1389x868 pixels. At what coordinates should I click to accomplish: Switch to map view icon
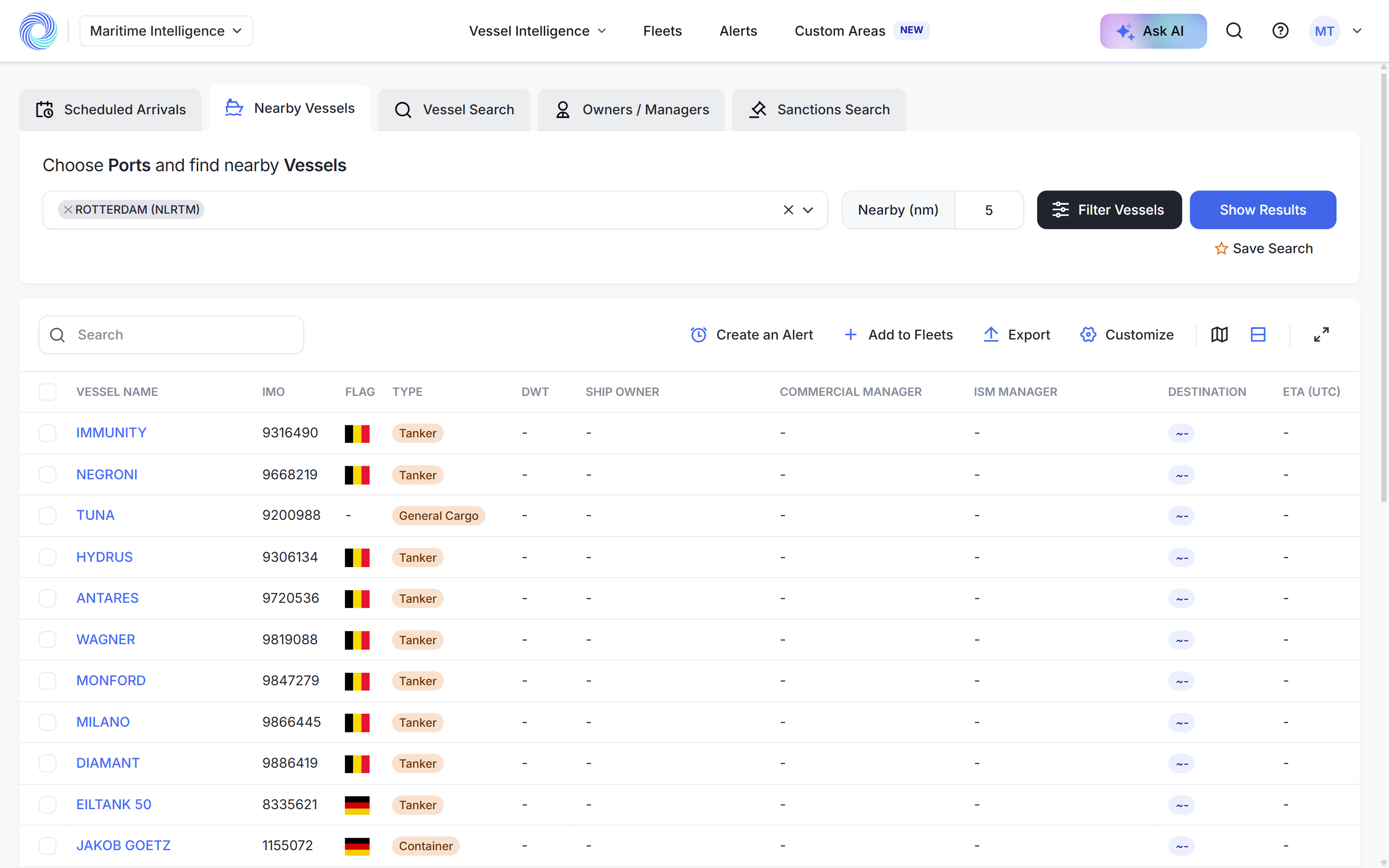(x=1220, y=335)
